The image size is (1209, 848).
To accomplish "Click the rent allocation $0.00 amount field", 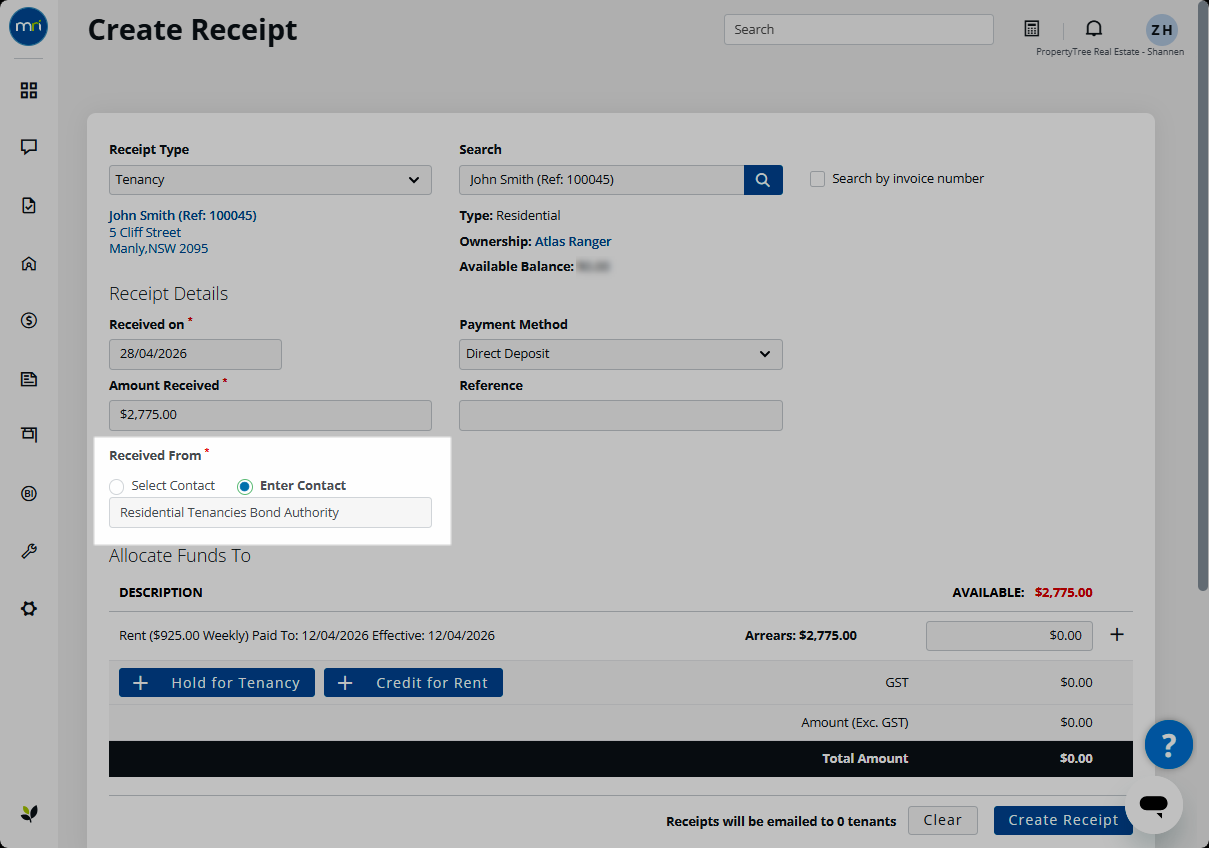I will click(x=1009, y=635).
